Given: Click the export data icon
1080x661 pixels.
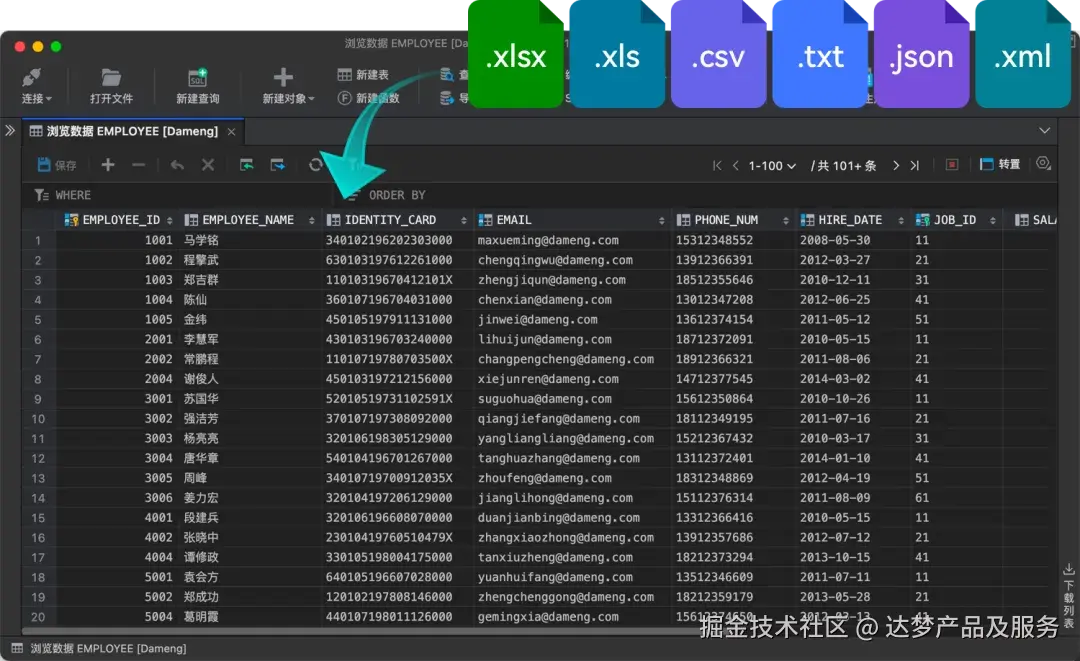Looking at the screenshot, I should click(278, 165).
